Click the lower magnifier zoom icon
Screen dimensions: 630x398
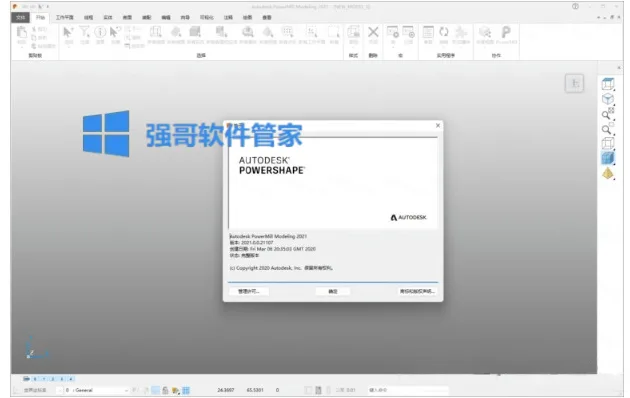pos(608,129)
